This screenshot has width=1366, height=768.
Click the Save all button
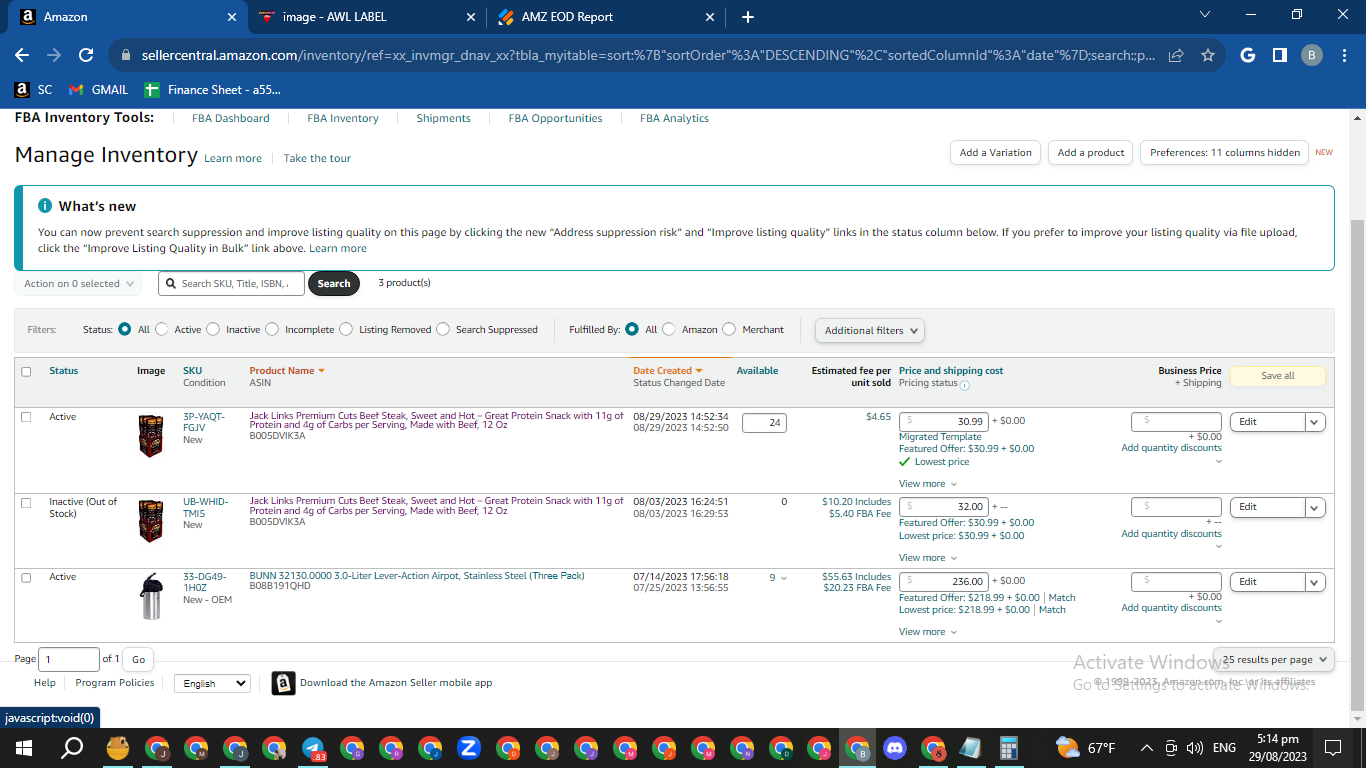point(1277,376)
